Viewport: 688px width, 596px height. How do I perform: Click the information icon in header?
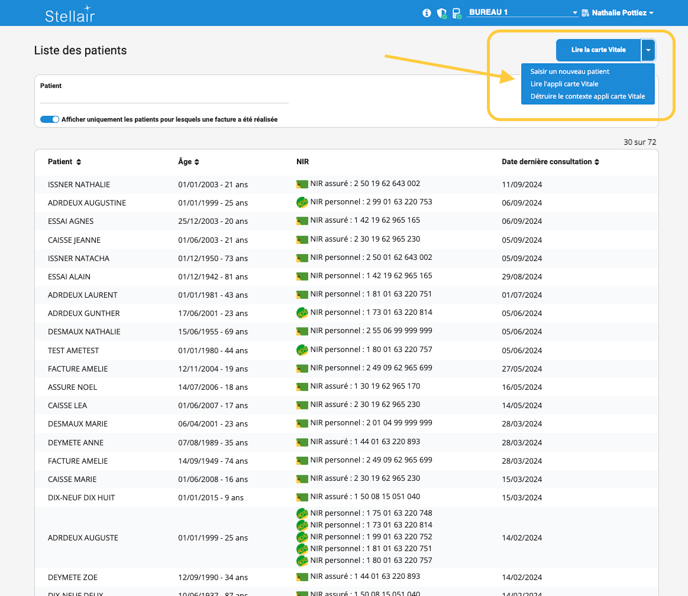[427, 13]
